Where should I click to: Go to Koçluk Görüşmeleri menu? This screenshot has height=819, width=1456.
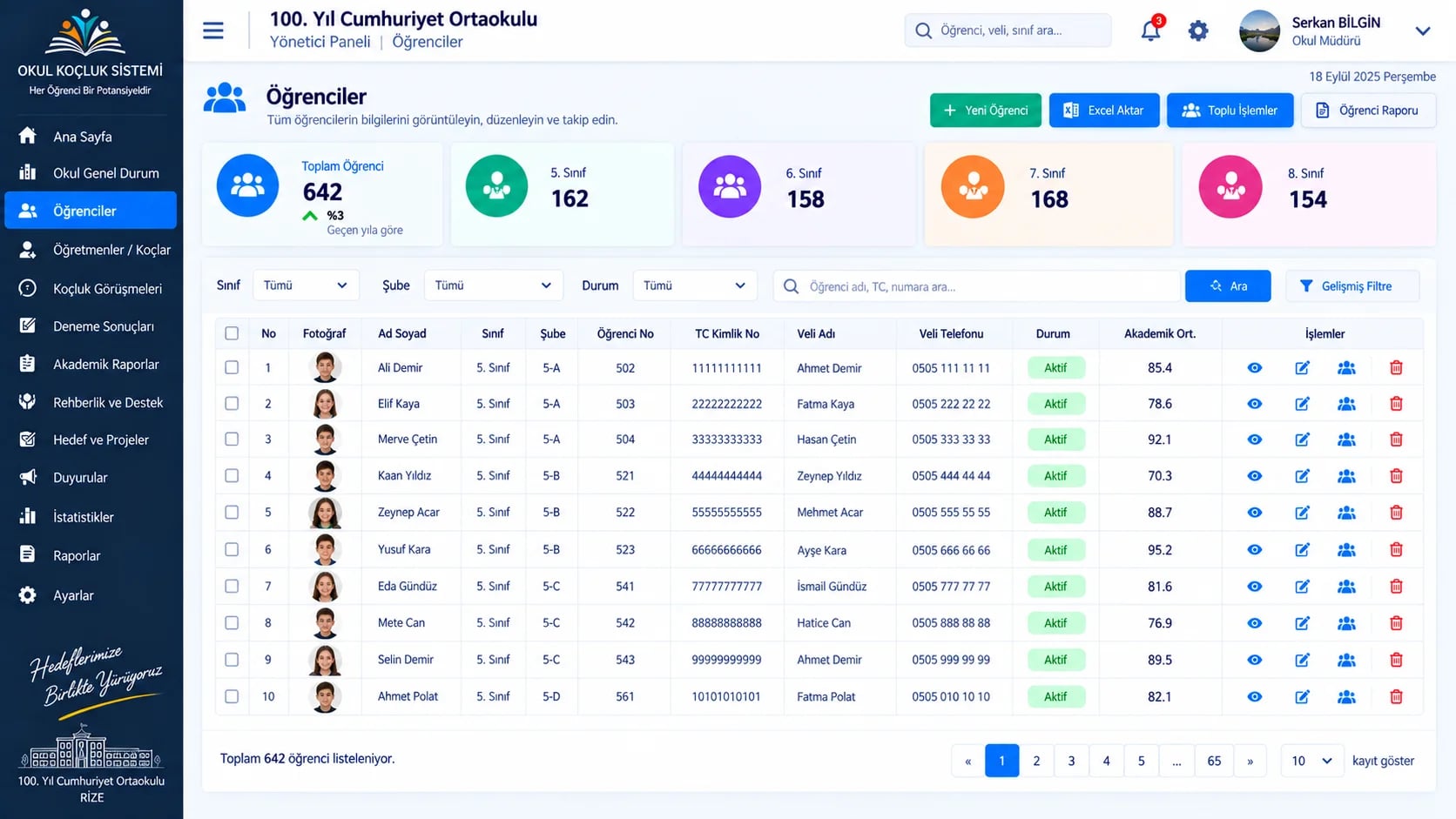(x=91, y=288)
